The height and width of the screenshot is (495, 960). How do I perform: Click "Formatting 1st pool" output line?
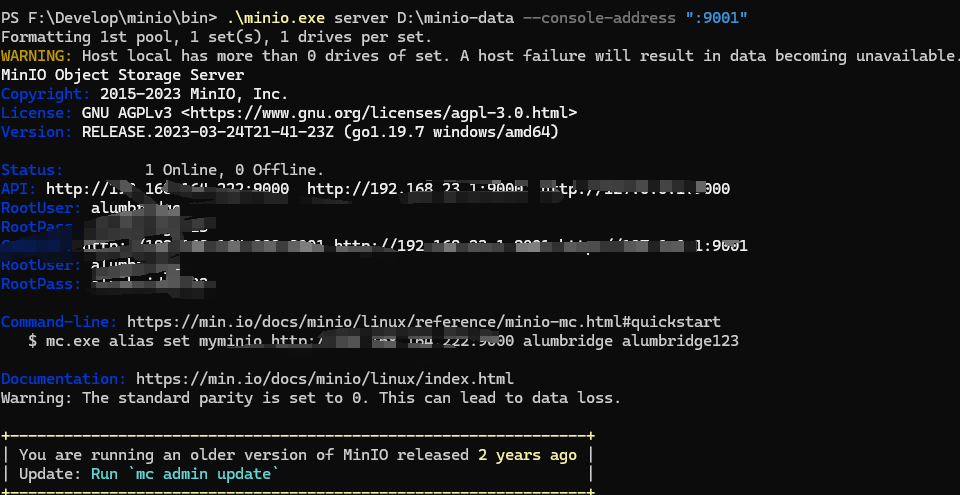pos(217,37)
